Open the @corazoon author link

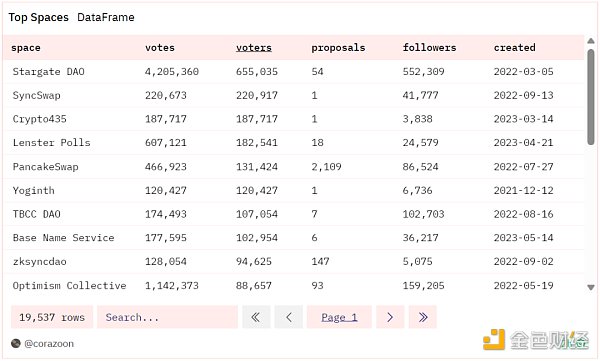tap(49, 344)
